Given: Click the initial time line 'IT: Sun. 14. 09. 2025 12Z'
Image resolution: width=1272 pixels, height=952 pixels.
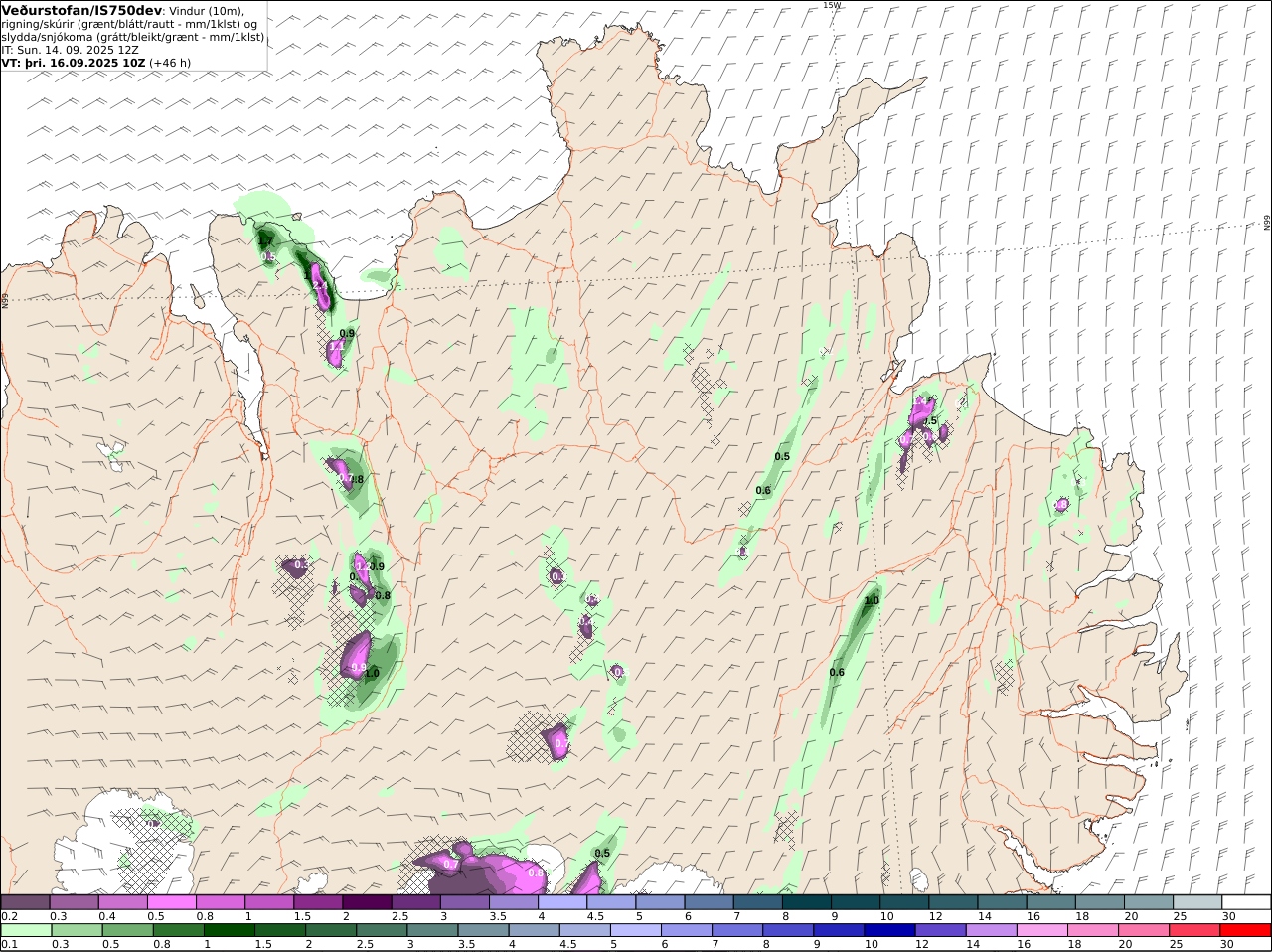Looking at the screenshot, I should click(71, 49).
